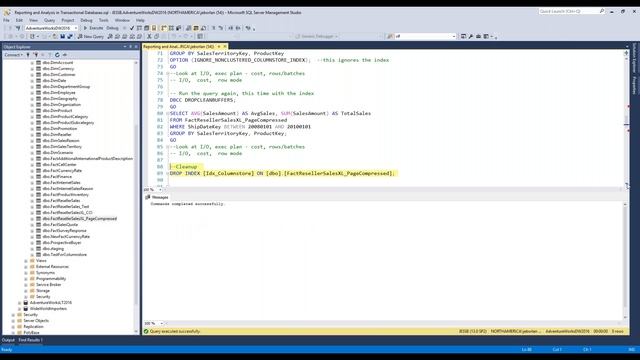Click the DROP INDEX statement on line 89
The width and height of the screenshot is (640, 360).
[x=282, y=173]
